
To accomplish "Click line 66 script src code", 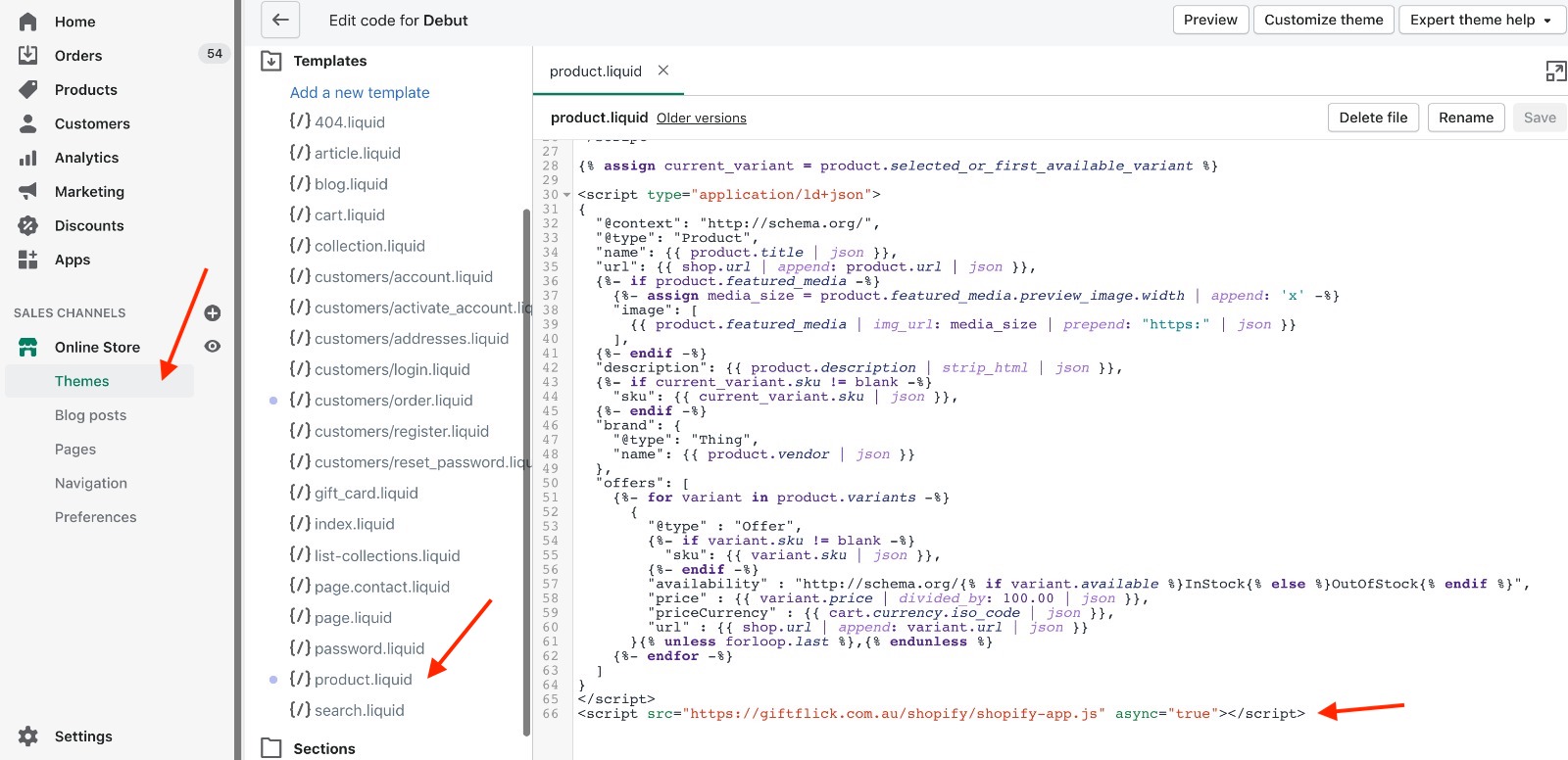I will coord(941,714).
